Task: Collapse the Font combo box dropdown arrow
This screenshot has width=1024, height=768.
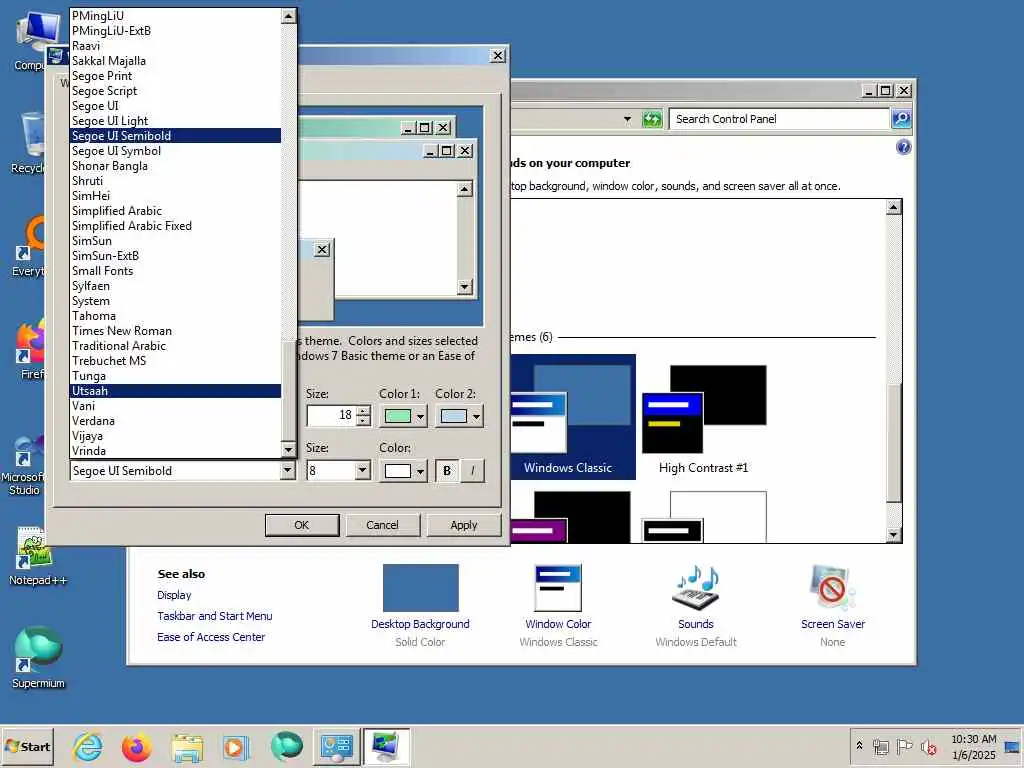Action: tap(288, 470)
